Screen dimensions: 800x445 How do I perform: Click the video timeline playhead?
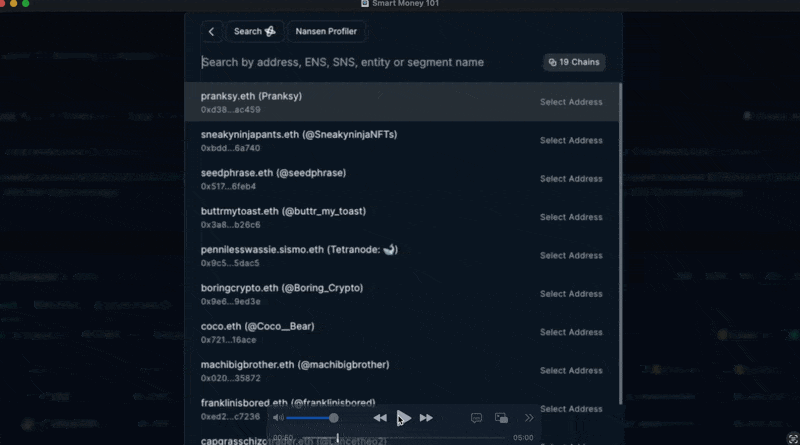(x=337, y=438)
